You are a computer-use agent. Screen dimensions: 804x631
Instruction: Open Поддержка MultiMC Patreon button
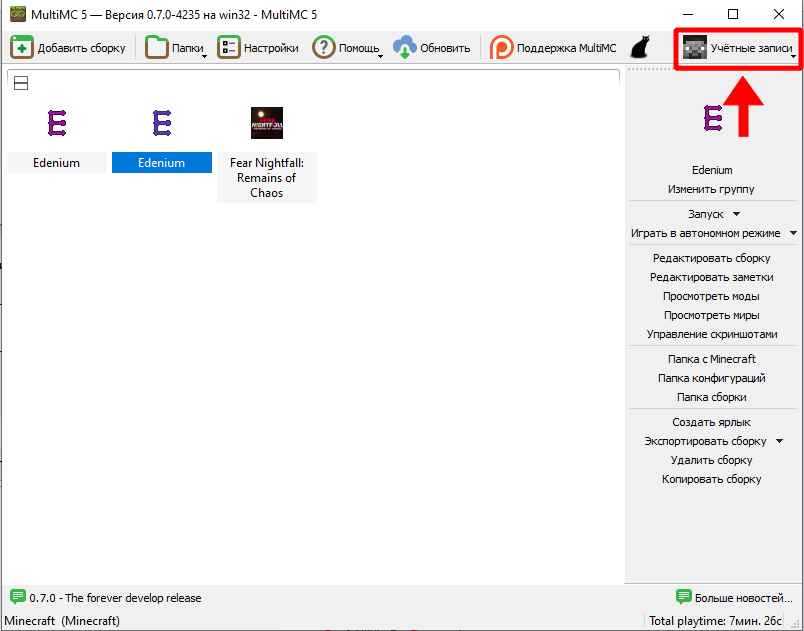[x=553, y=48]
